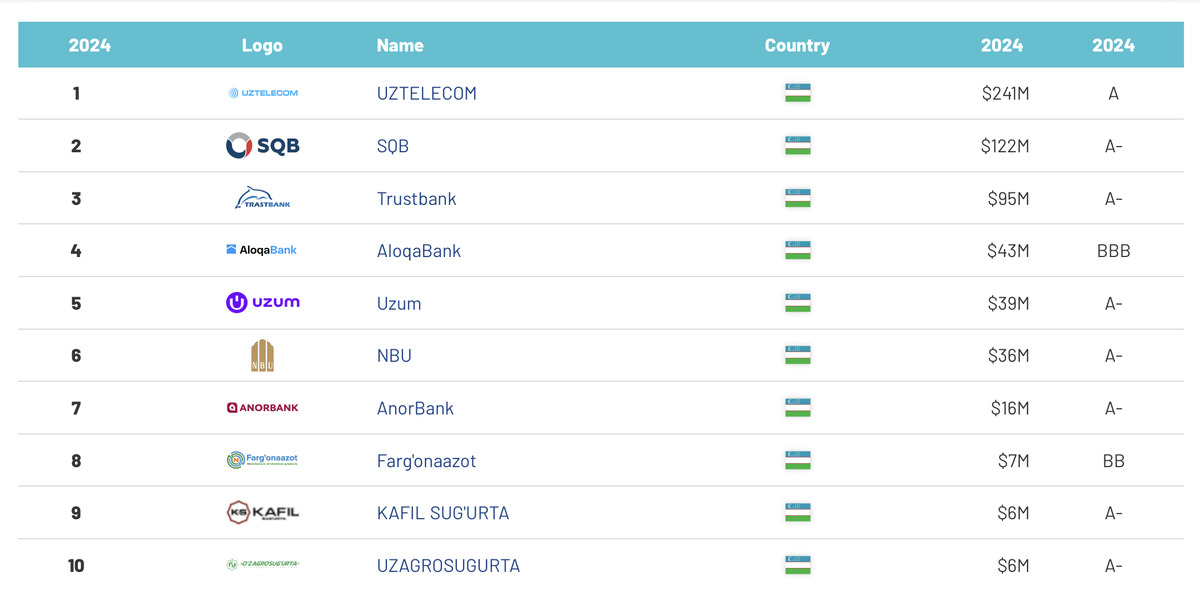The width and height of the screenshot is (1200, 616).
Task: Open the UZTELECOM name link
Action: 426,93
